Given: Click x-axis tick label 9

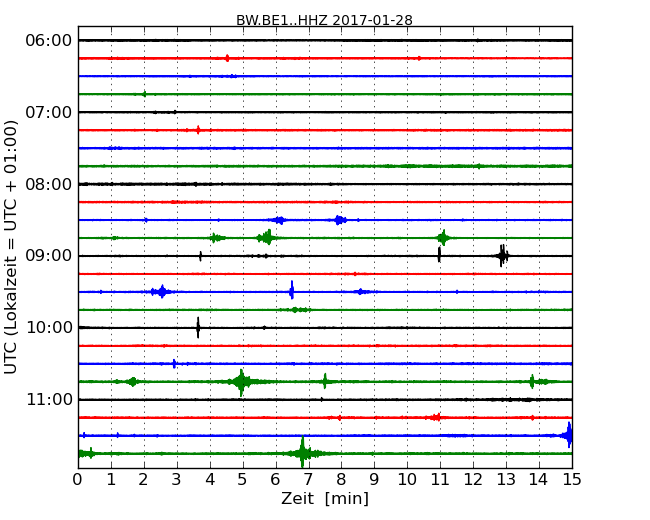Looking at the screenshot, I should pyautogui.click(x=374, y=480).
